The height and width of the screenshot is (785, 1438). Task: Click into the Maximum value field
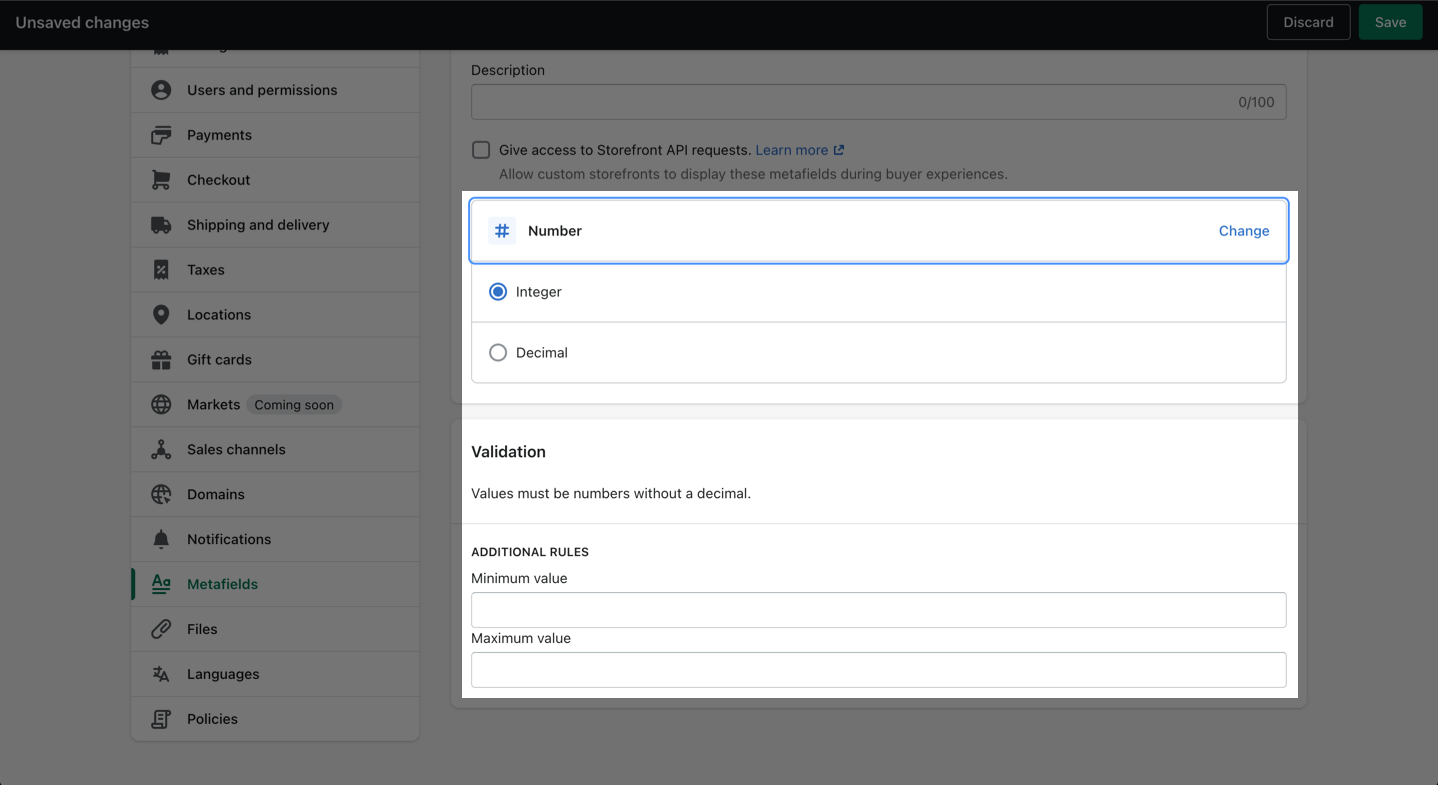(878, 670)
